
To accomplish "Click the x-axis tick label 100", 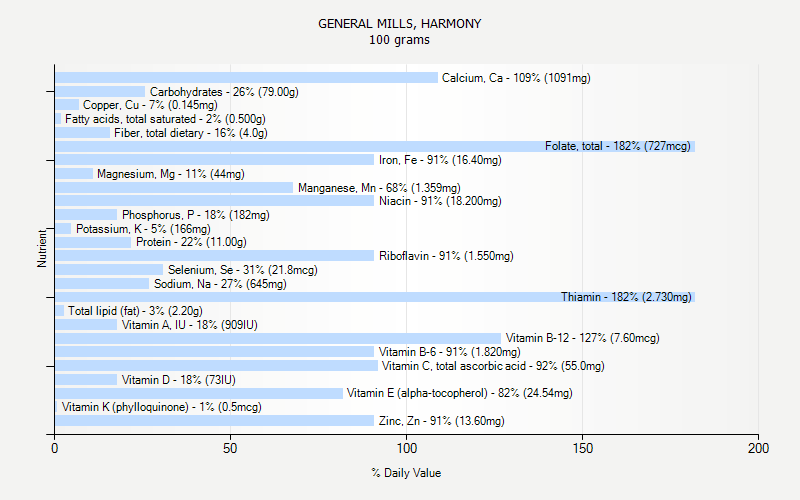I will [407, 448].
